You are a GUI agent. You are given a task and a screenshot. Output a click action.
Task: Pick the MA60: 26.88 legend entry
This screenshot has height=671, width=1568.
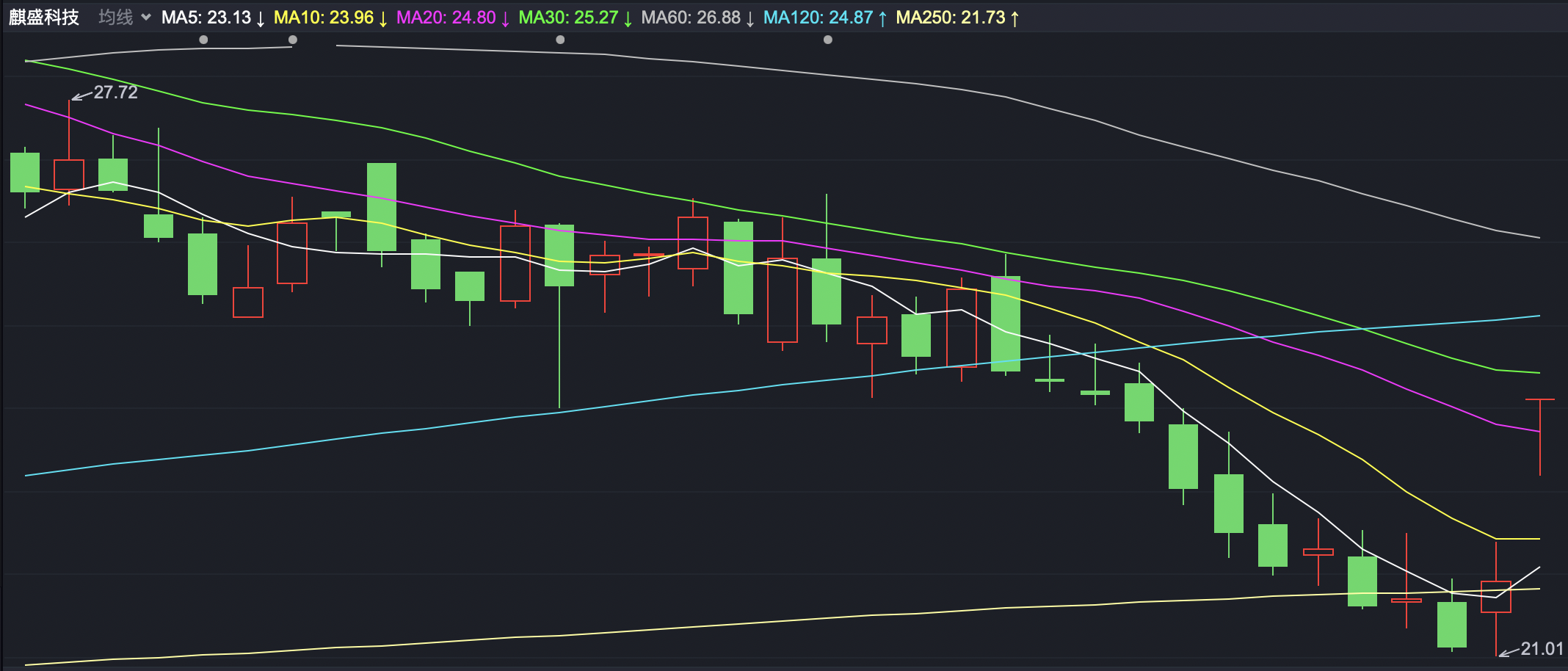[x=697, y=18]
